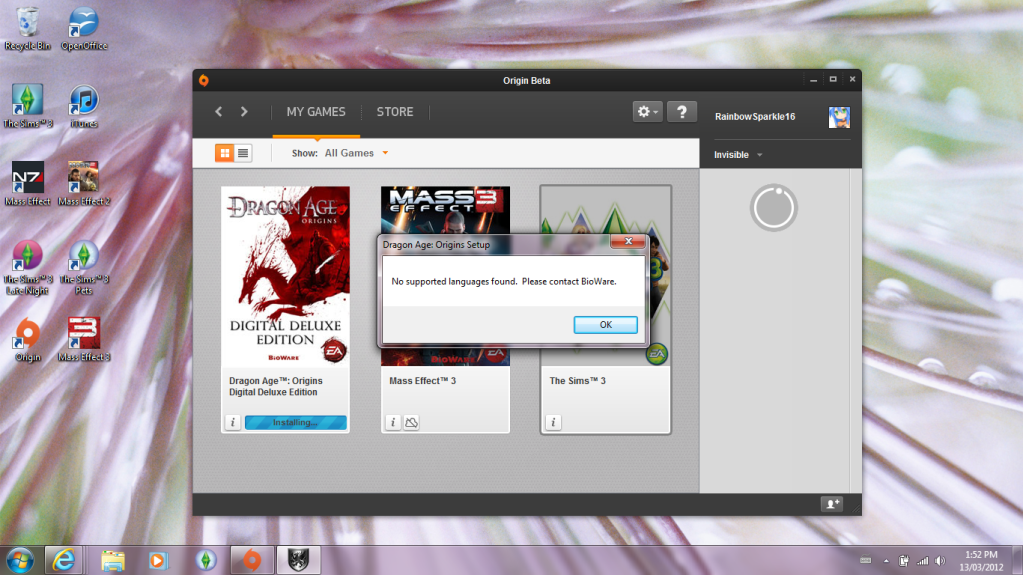
Task: Navigate forward with the right arrow
Action: (x=244, y=112)
